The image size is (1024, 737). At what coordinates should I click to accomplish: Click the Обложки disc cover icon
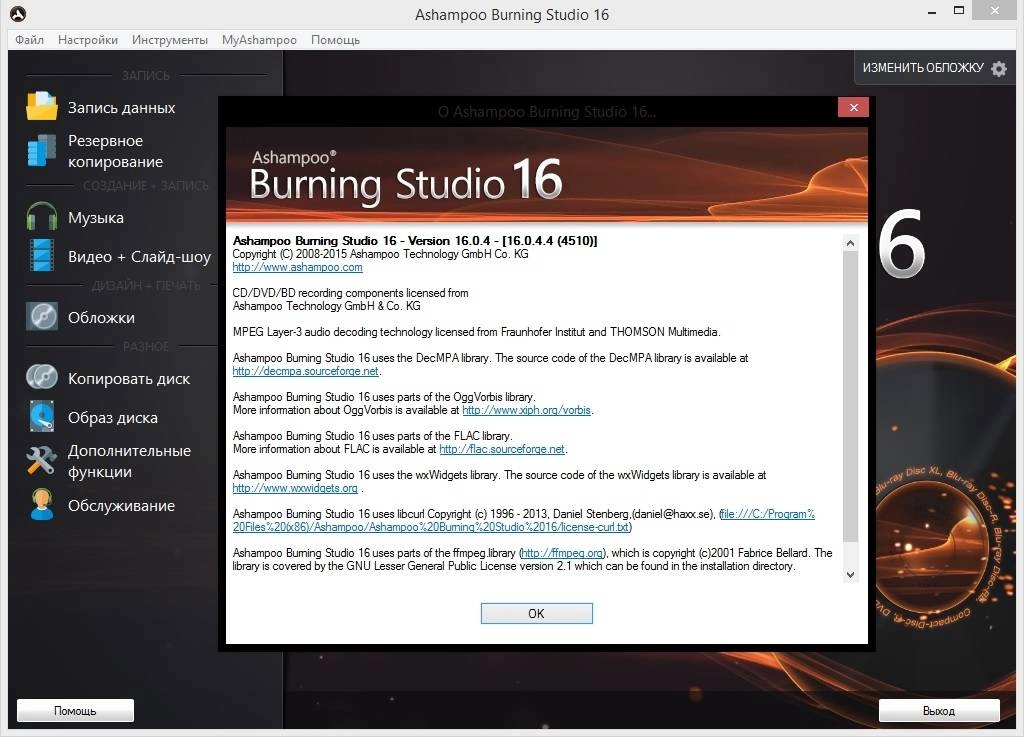point(42,317)
